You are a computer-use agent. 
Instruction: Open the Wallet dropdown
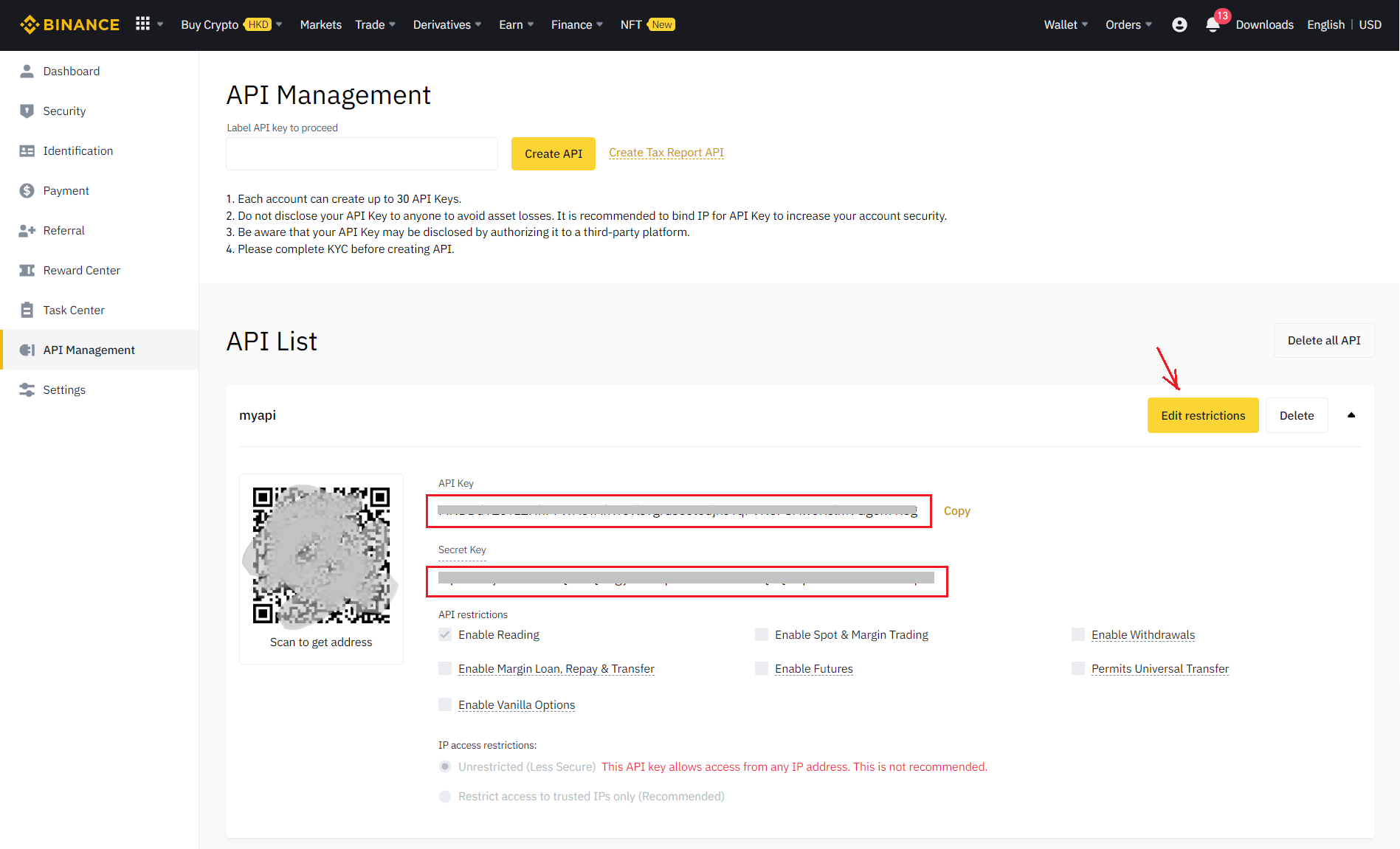[1066, 24]
